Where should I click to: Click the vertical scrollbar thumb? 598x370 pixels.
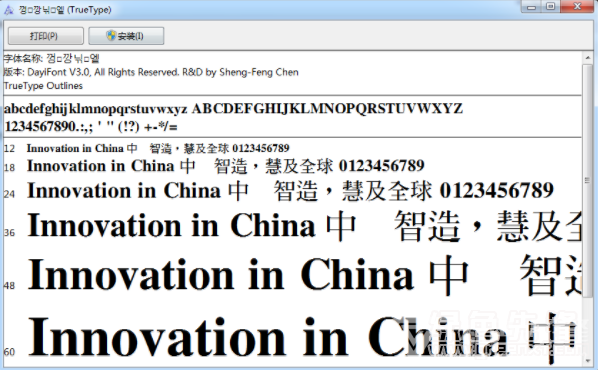point(587,181)
